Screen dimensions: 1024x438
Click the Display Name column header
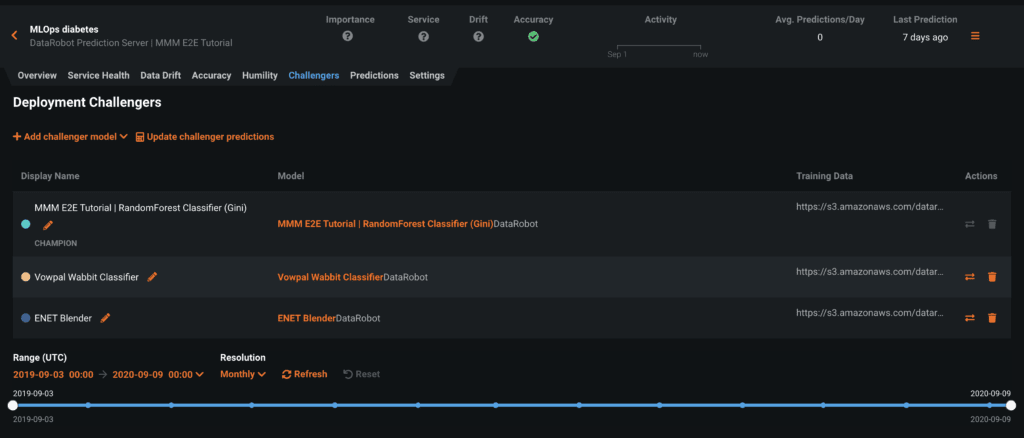pos(50,176)
